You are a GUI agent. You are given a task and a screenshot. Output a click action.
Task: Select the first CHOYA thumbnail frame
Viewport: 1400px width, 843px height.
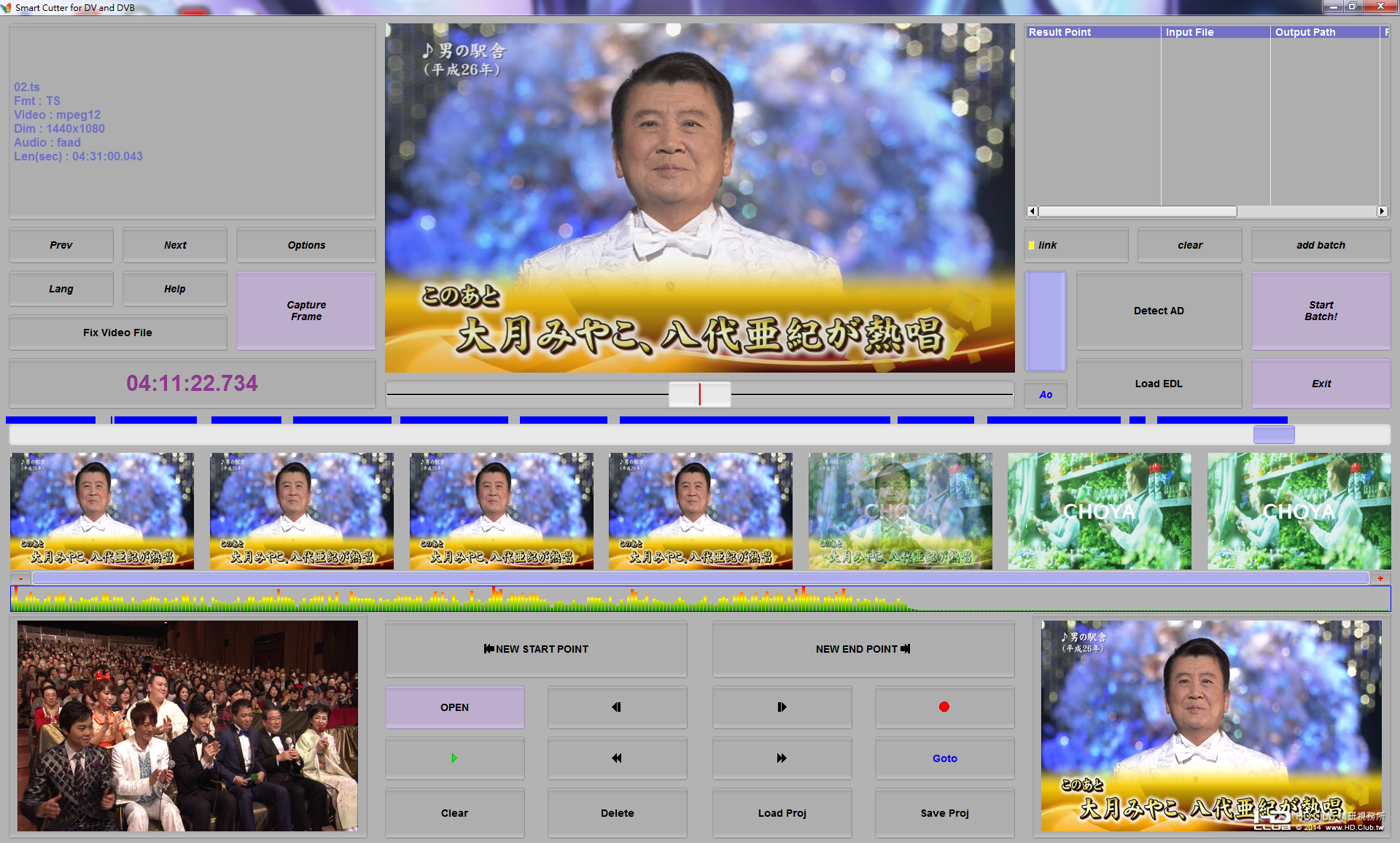coord(1099,511)
